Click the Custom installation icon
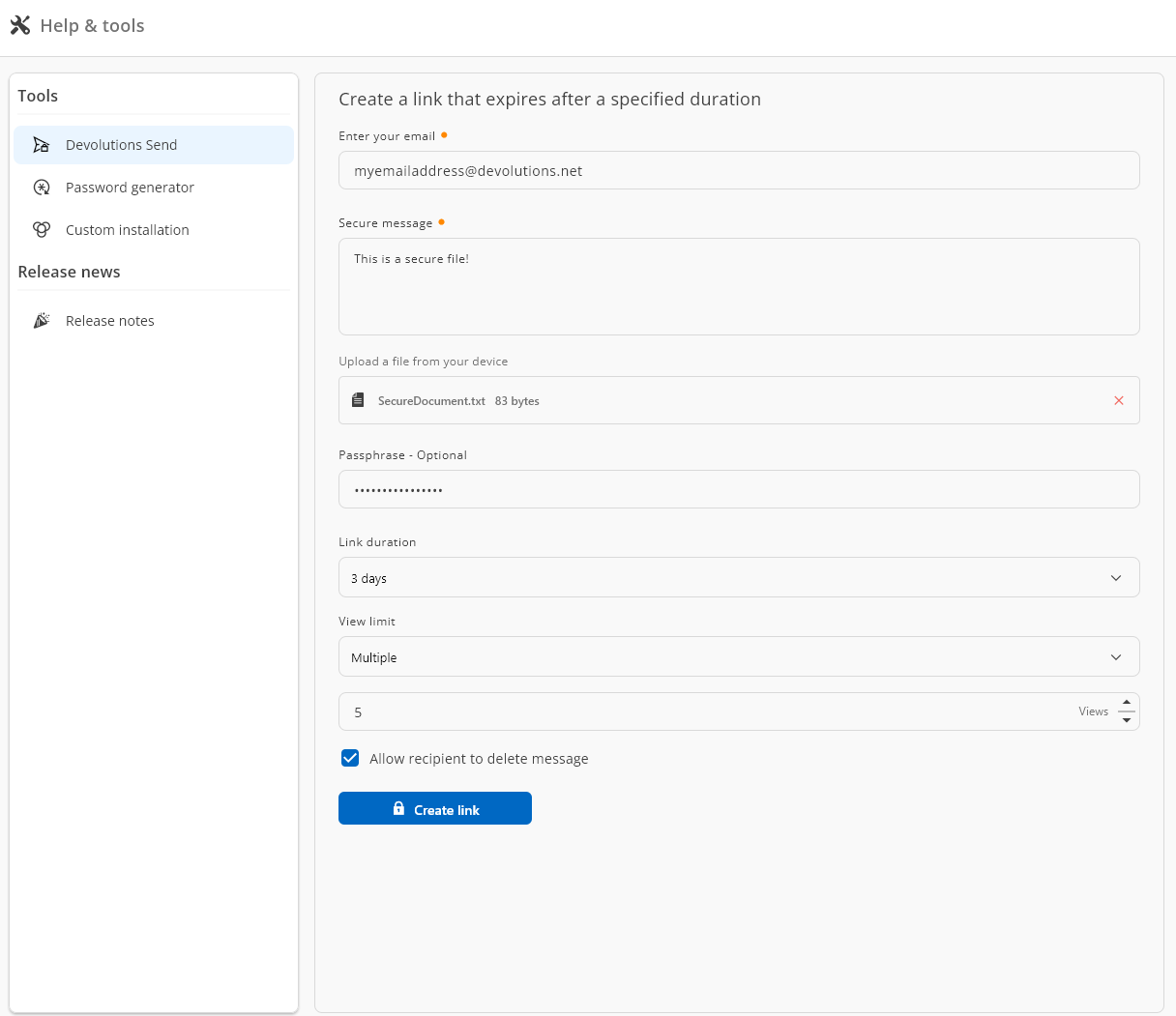Image resolution: width=1176 pixels, height=1016 pixels. click(x=41, y=230)
